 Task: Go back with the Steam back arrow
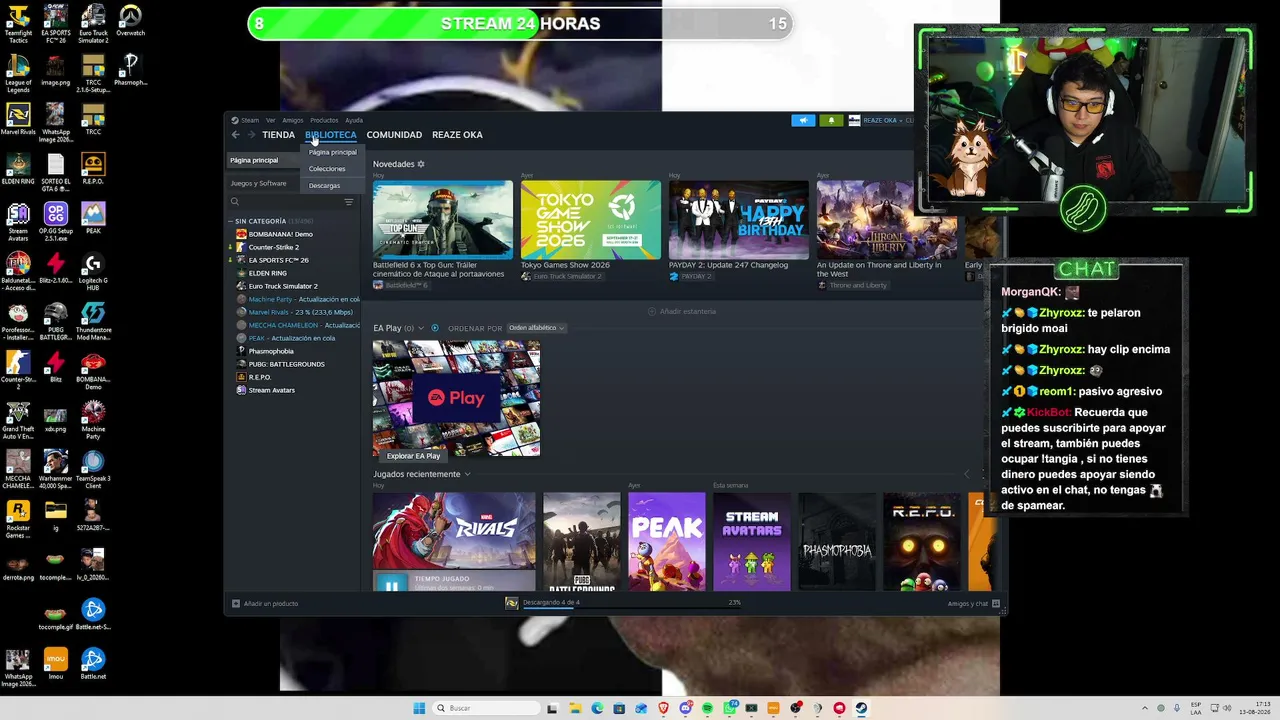(236, 135)
